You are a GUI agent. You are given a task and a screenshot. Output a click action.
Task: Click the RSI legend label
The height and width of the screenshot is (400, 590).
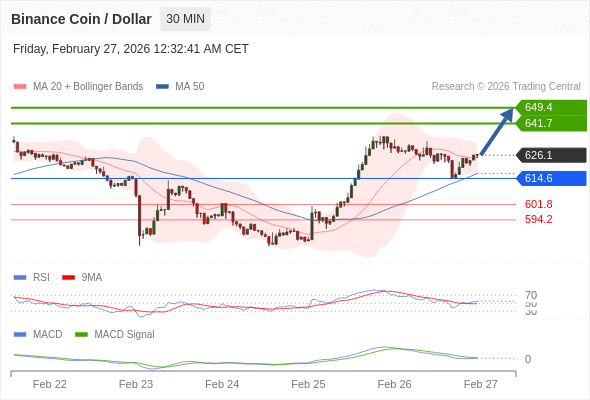tap(41, 278)
